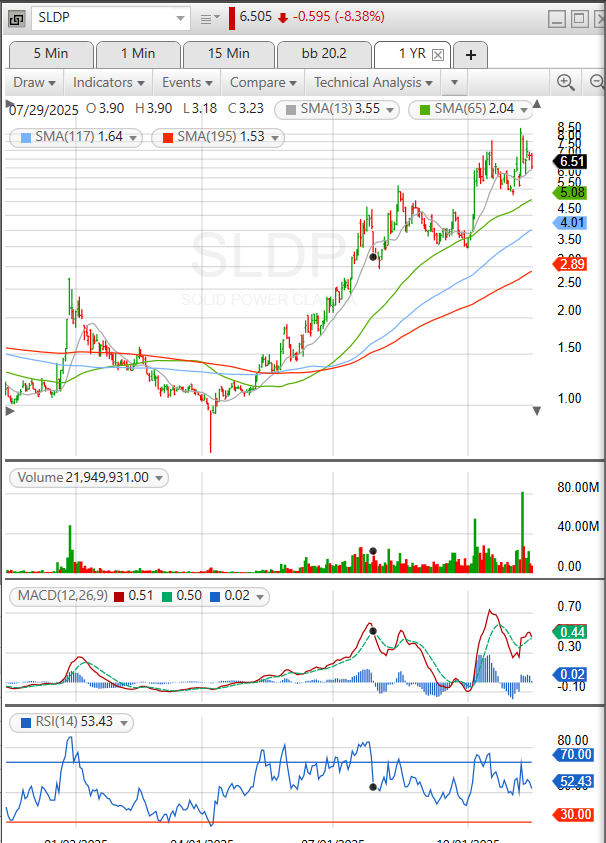This screenshot has height=843, width=606.
Task: Click the zoom out magnifier icon
Action: pos(597,82)
